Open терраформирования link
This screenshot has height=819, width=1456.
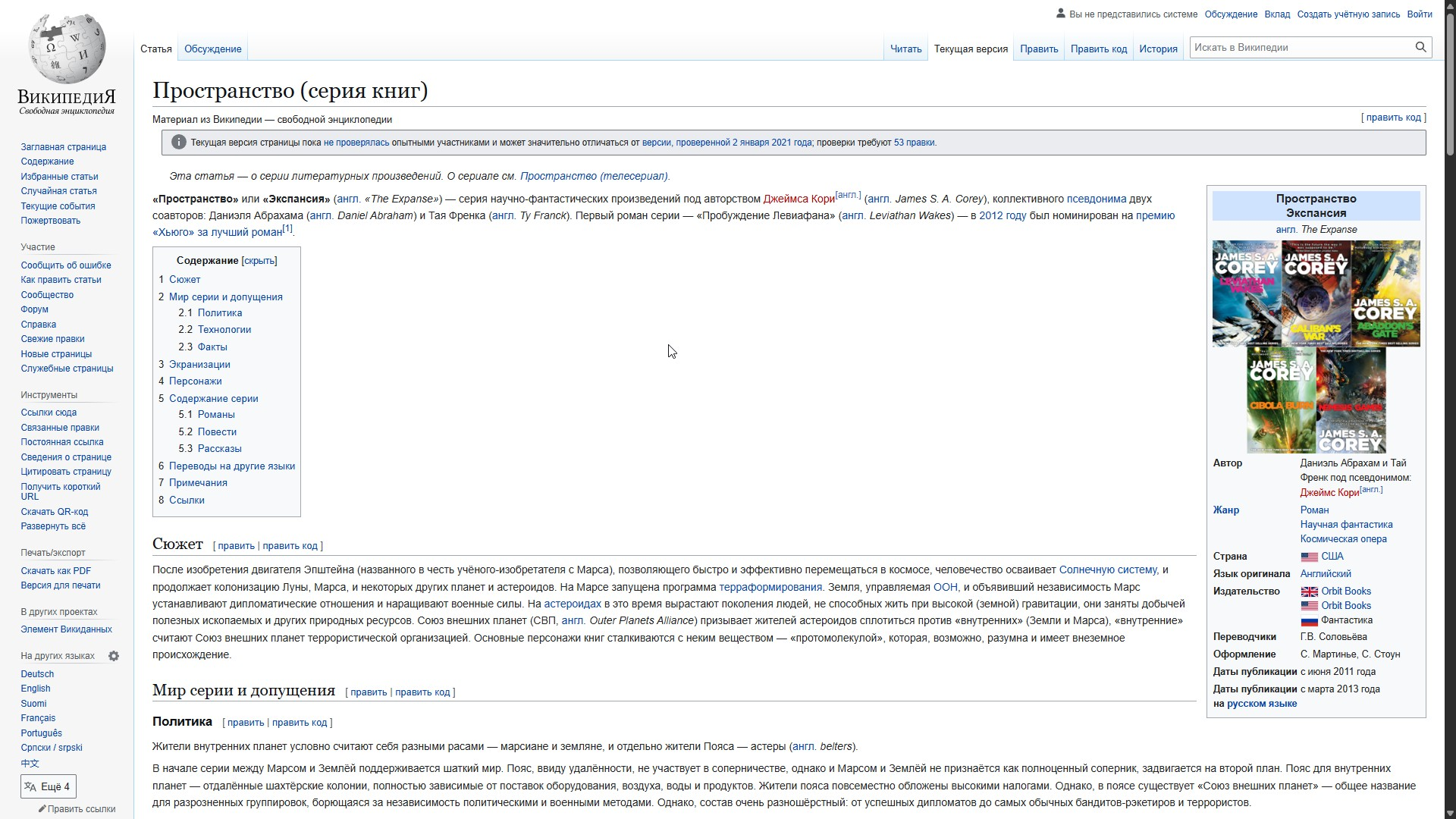pyautogui.click(x=770, y=587)
